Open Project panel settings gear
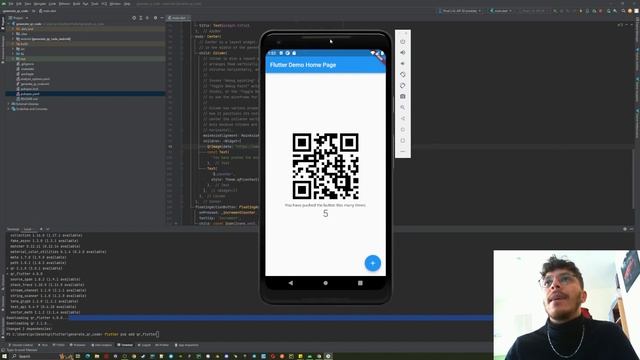 (x=155, y=18)
